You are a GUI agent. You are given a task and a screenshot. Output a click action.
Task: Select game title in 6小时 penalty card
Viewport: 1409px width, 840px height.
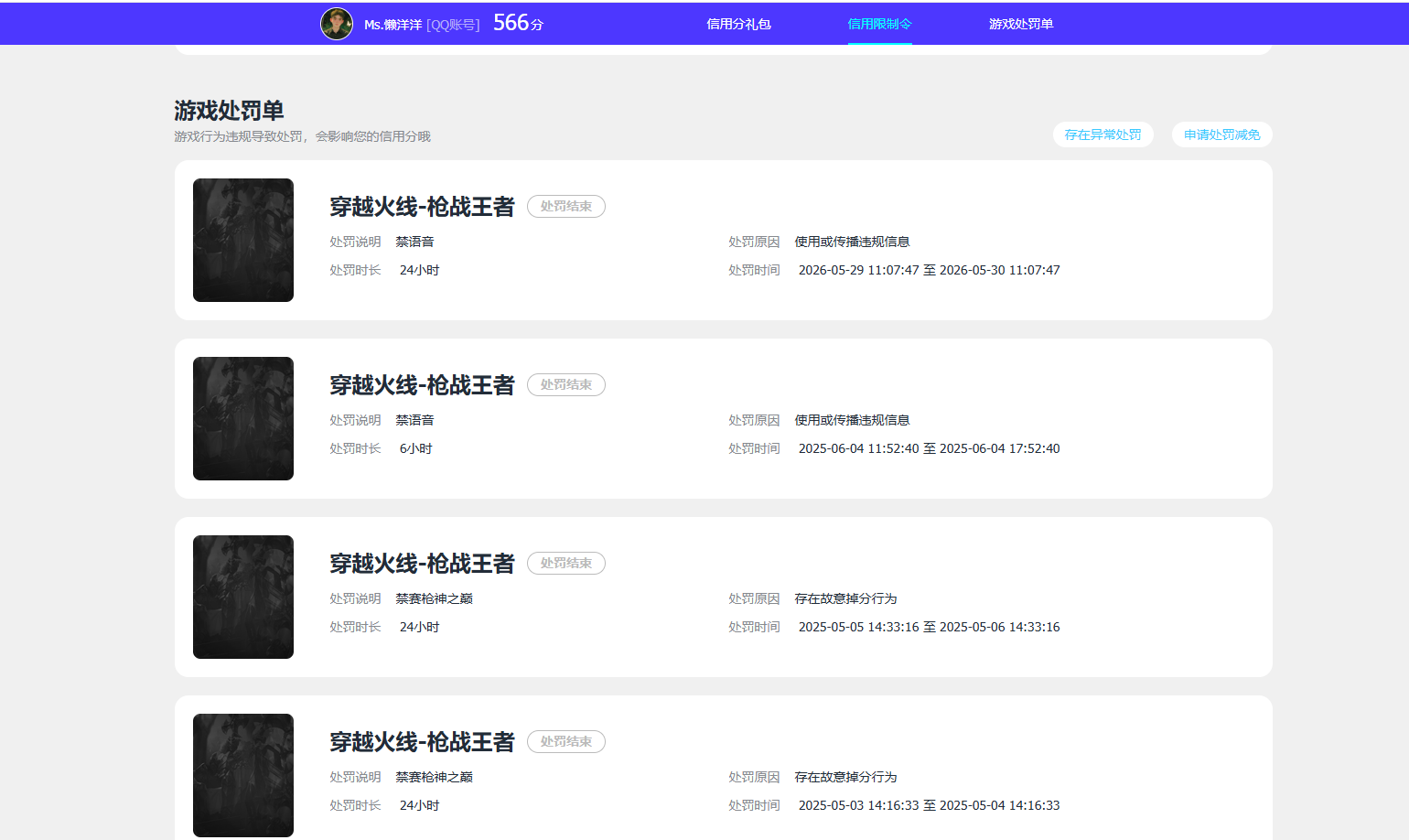point(422,385)
